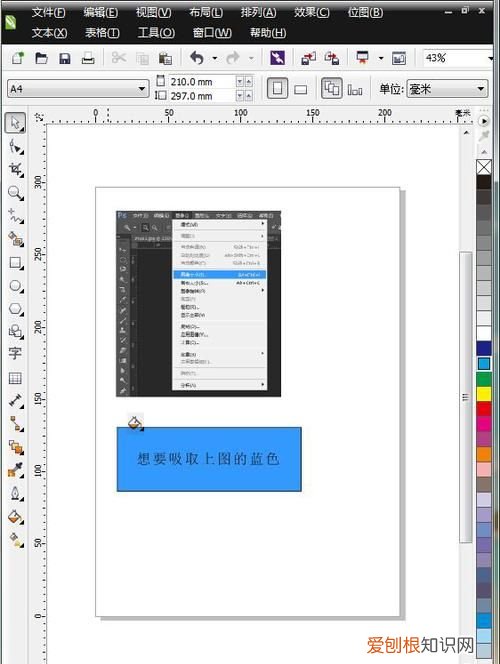The height and width of the screenshot is (664, 500).
Task: Select the Dimension tool
Action: point(16,400)
